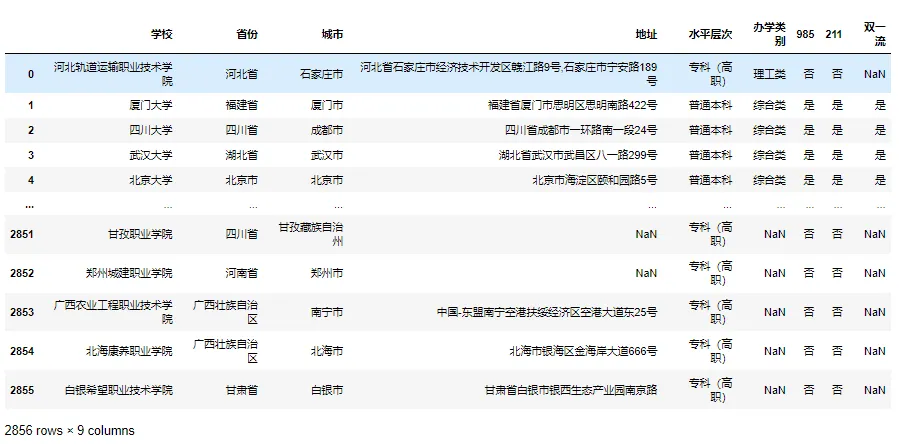Click the 办学类别 column header
Image resolution: width=899 pixels, height=444 pixels.
pyautogui.click(x=769, y=34)
